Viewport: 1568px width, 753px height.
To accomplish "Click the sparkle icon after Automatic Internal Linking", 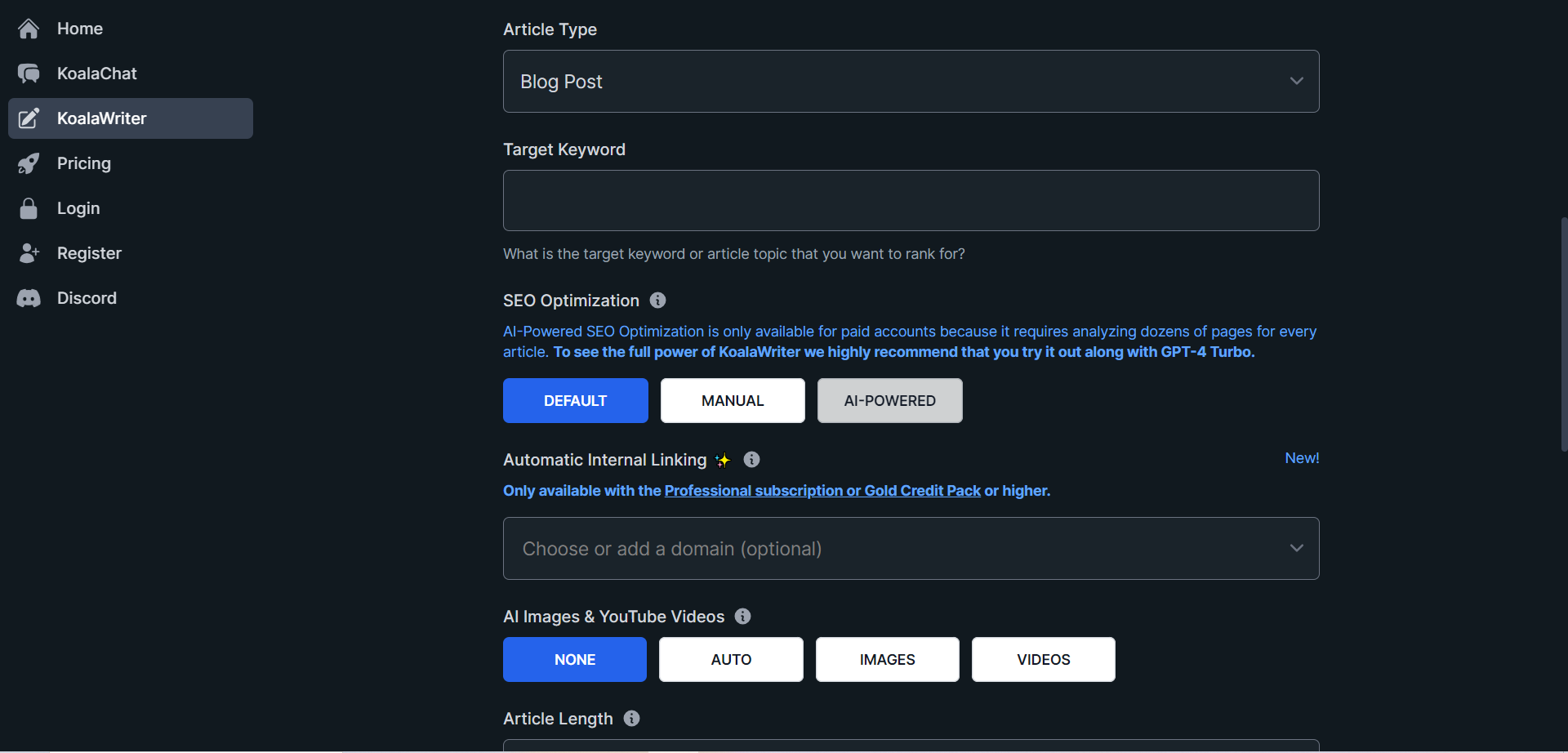I will pos(723,460).
